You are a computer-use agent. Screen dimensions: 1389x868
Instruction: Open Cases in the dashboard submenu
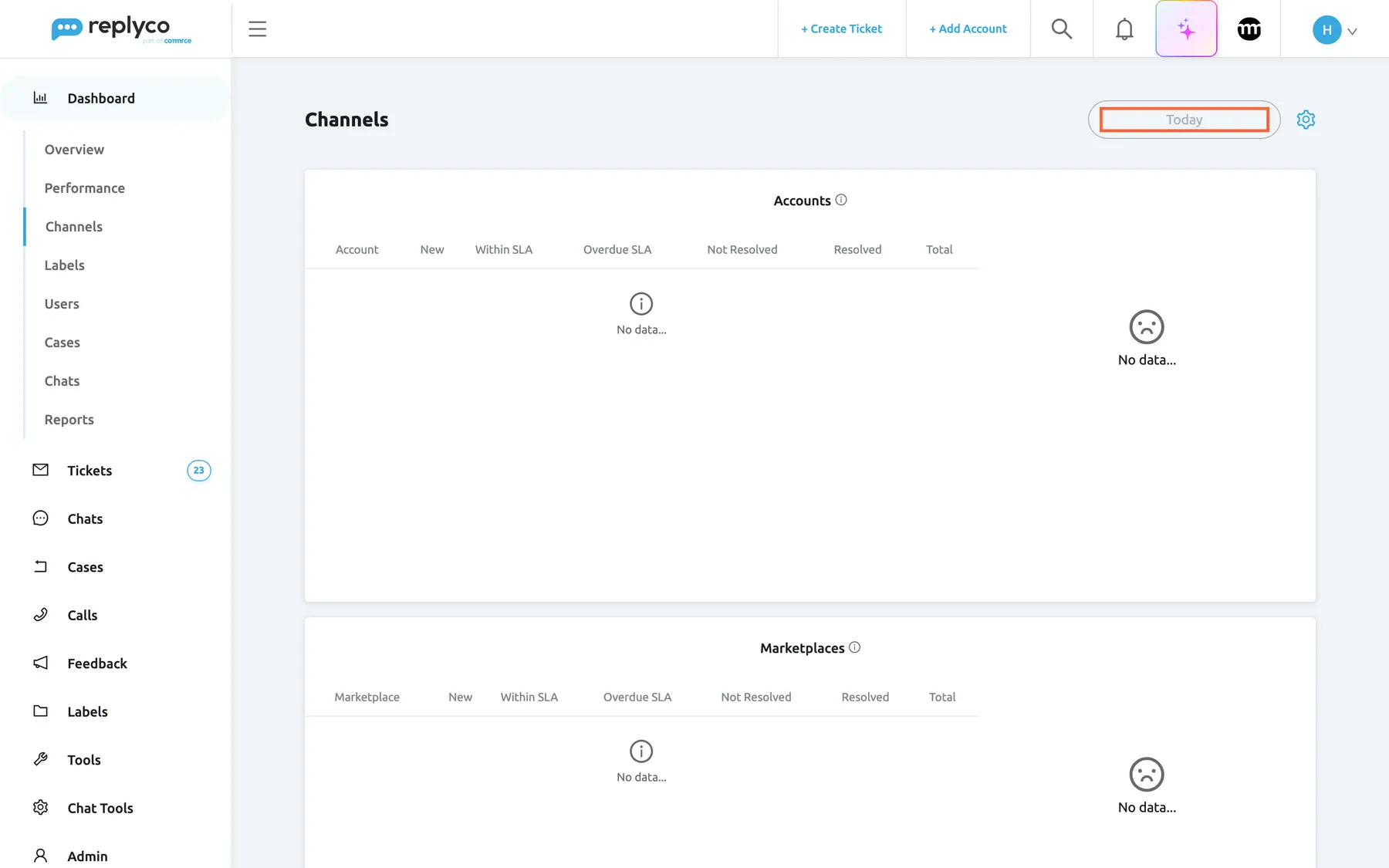pyautogui.click(x=63, y=343)
